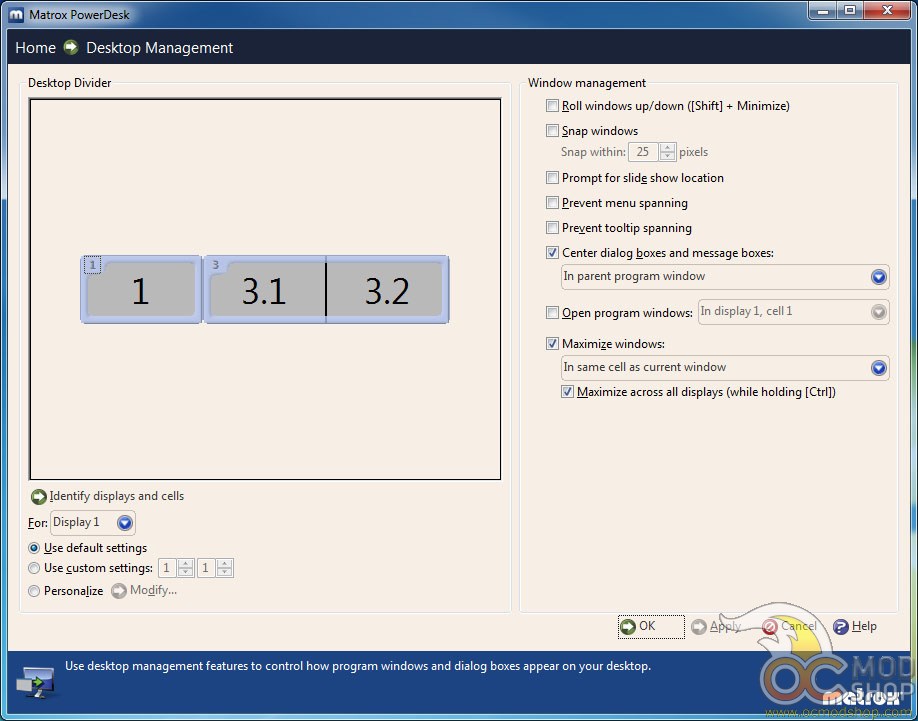918x721 pixels.
Task: Click the small display number 3 badge
Action: [215, 265]
